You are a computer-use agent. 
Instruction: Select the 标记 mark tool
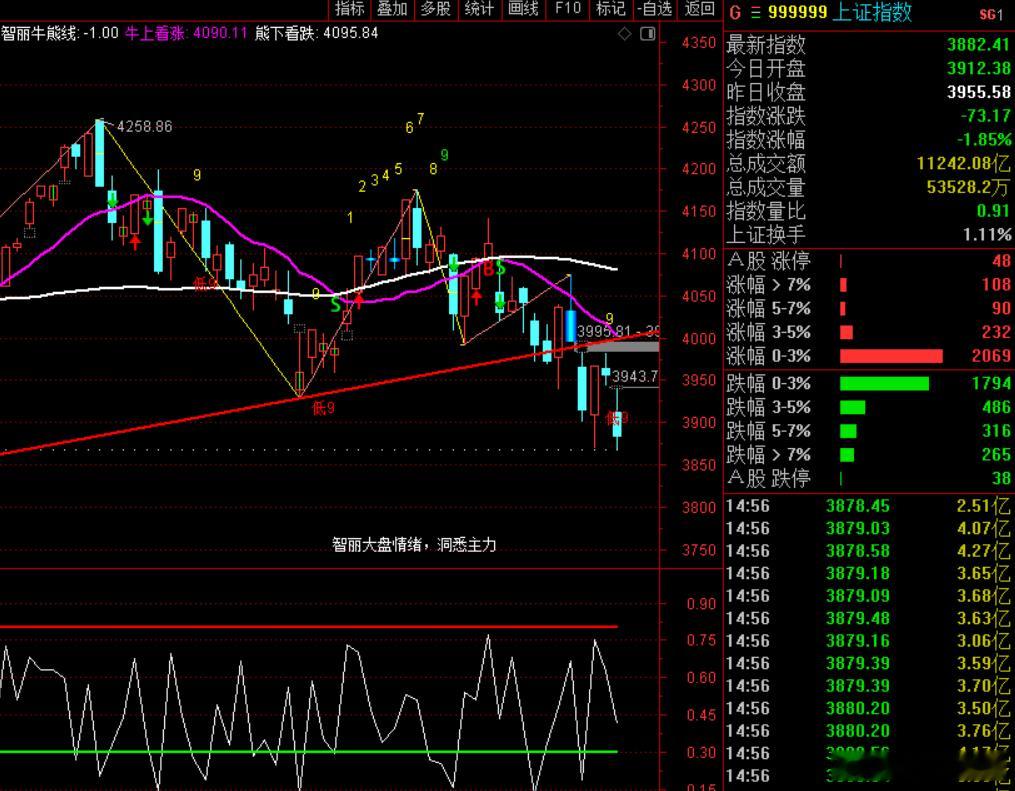coord(611,8)
